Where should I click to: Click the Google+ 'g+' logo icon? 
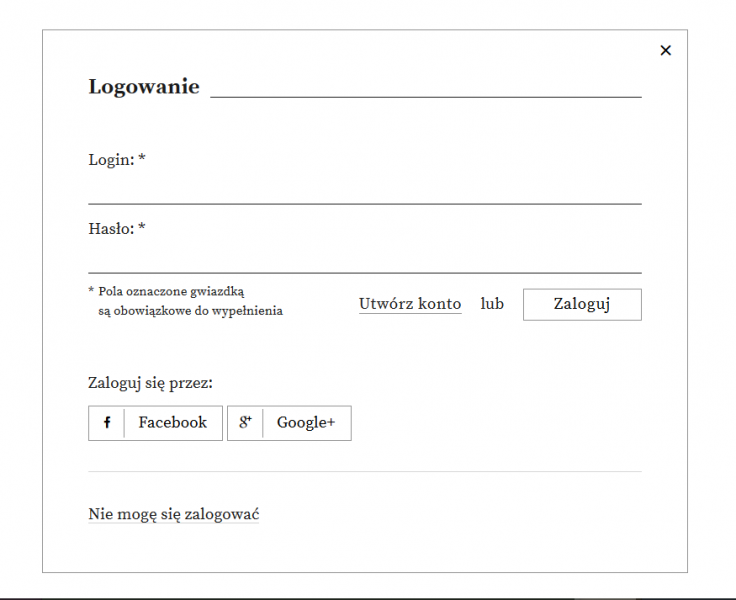(x=245, y=423)
